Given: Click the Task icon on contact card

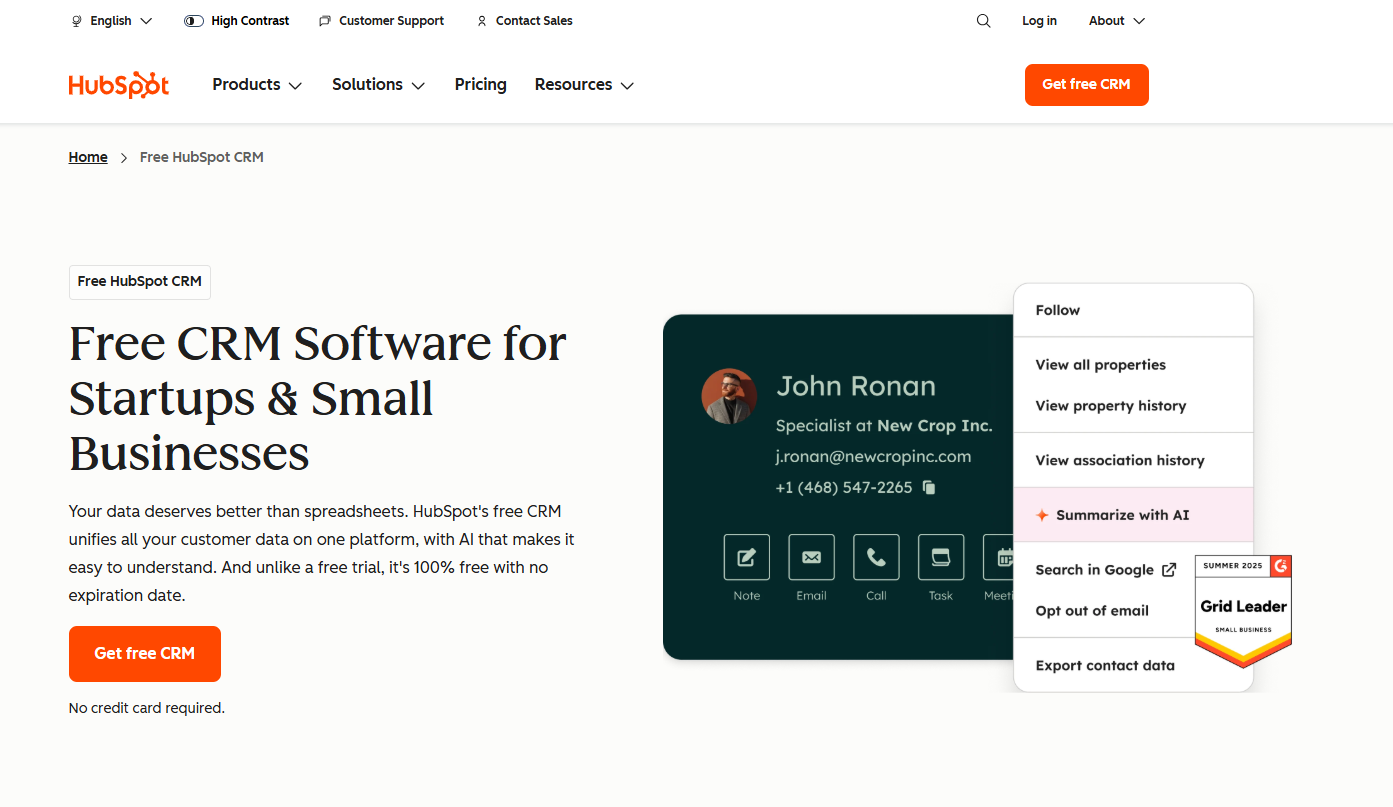Looking at the screenshot, I should point(940,557).
